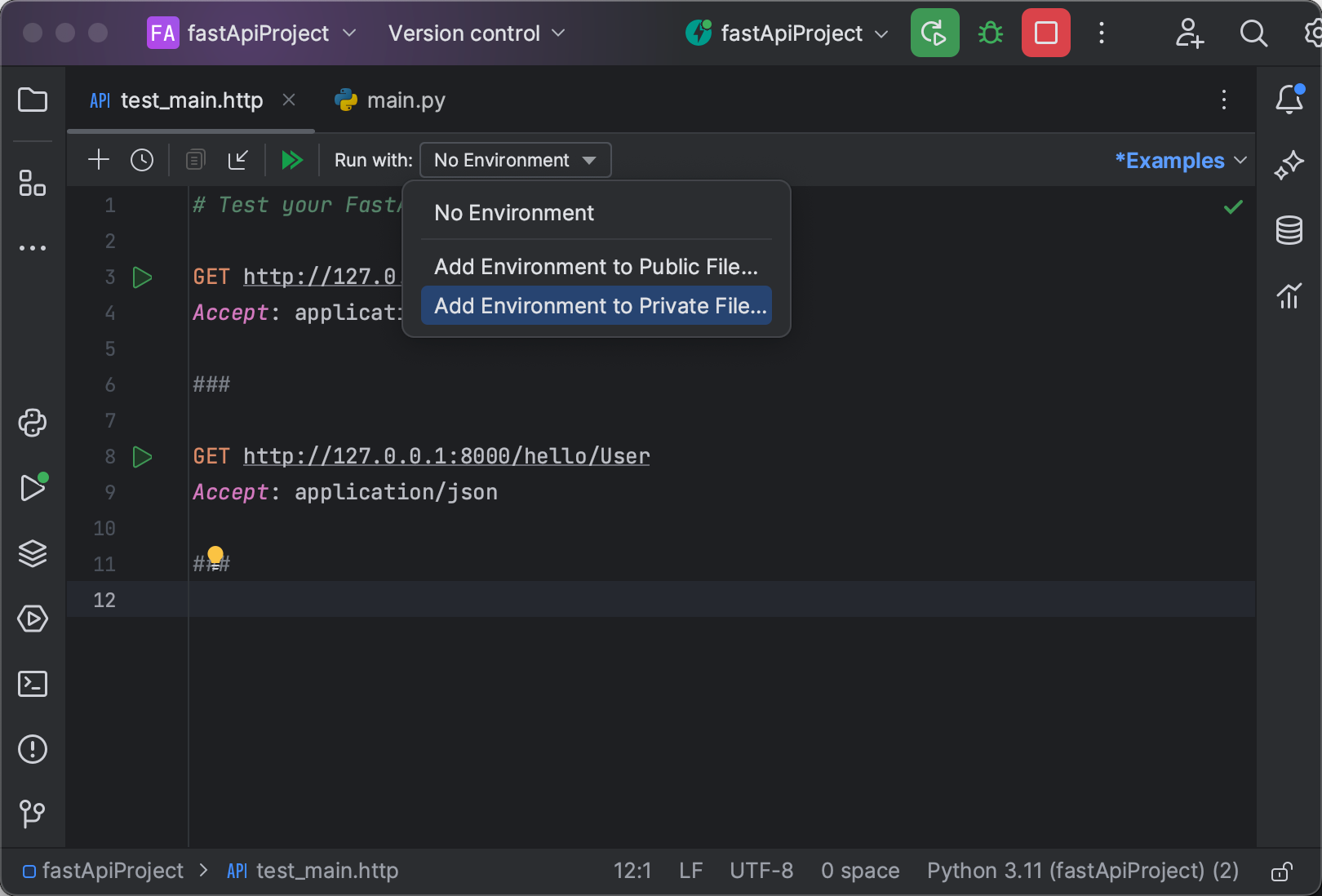1322x896 pixels.
Task: Run the GET request on line 8
Action: pos(143,457)
